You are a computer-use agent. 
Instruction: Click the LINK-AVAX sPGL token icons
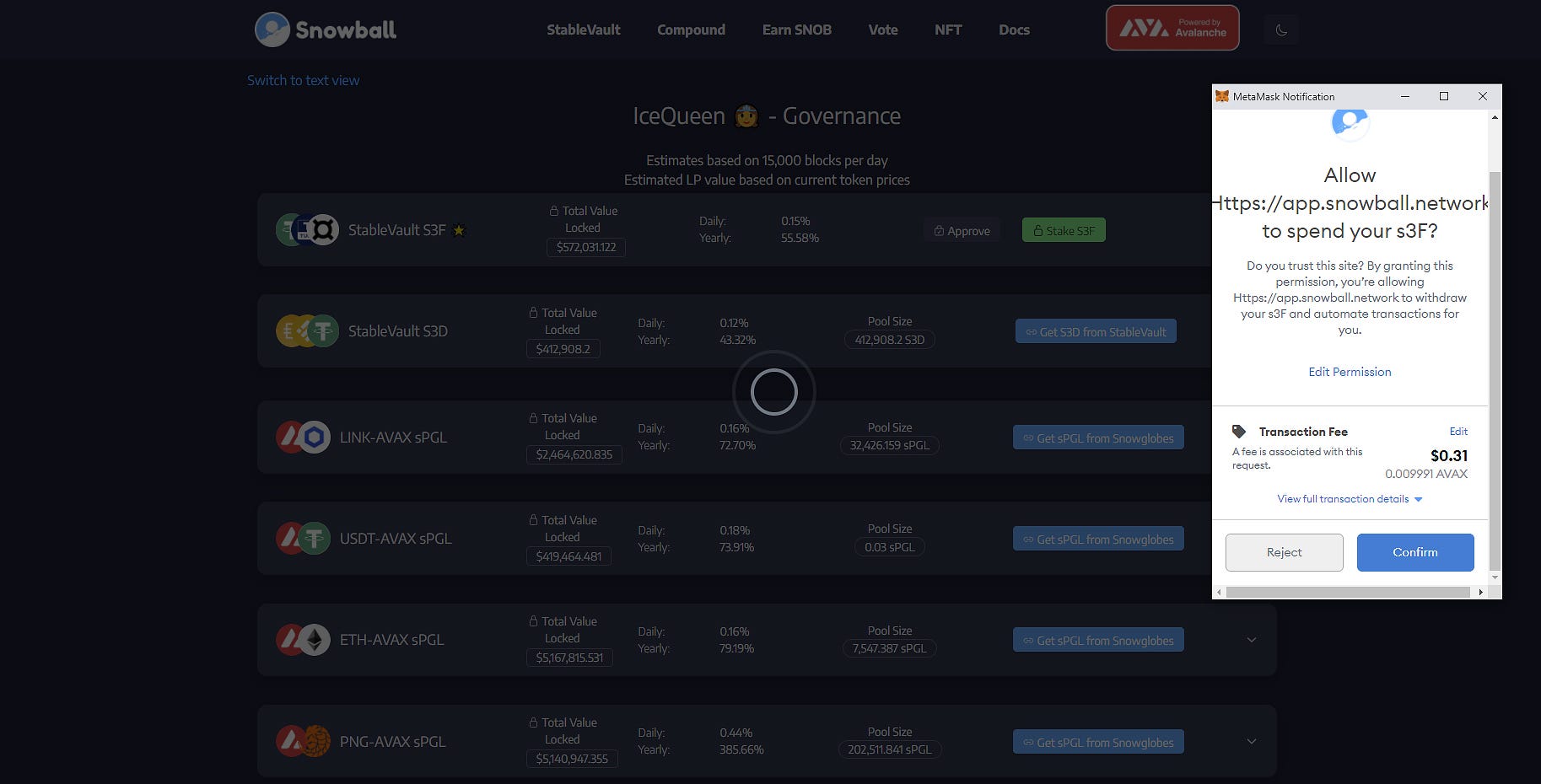tap(304, 438)
